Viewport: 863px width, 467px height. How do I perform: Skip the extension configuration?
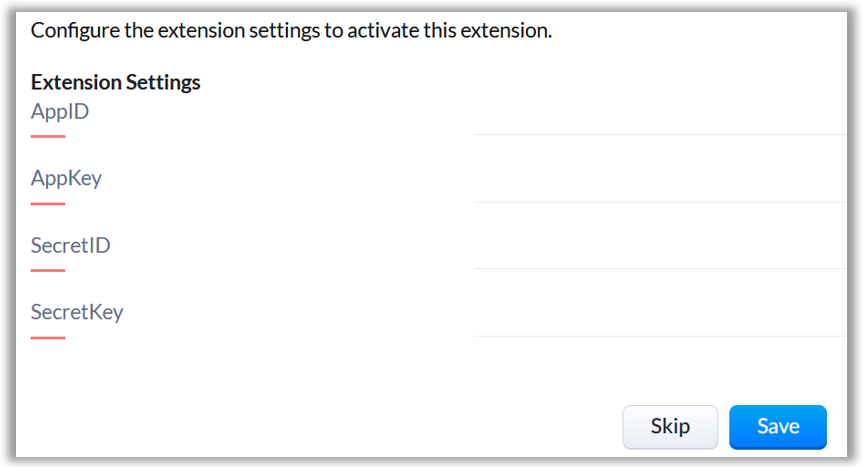[670, 426]
